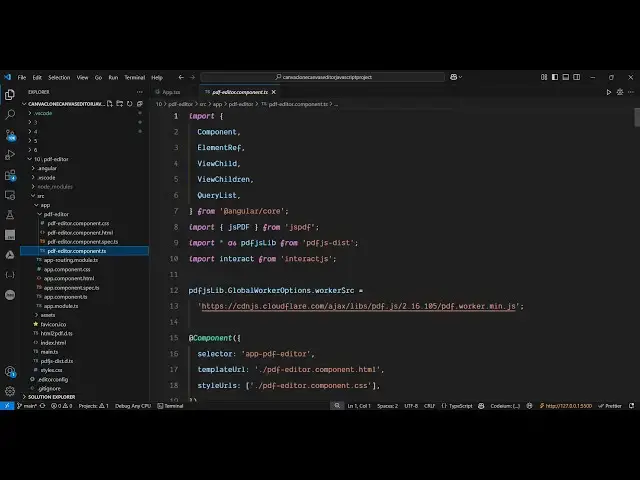Expand the .vscode root folder
Image resolution: width=640 pixels, height=480 pixels.
(84, 113)
